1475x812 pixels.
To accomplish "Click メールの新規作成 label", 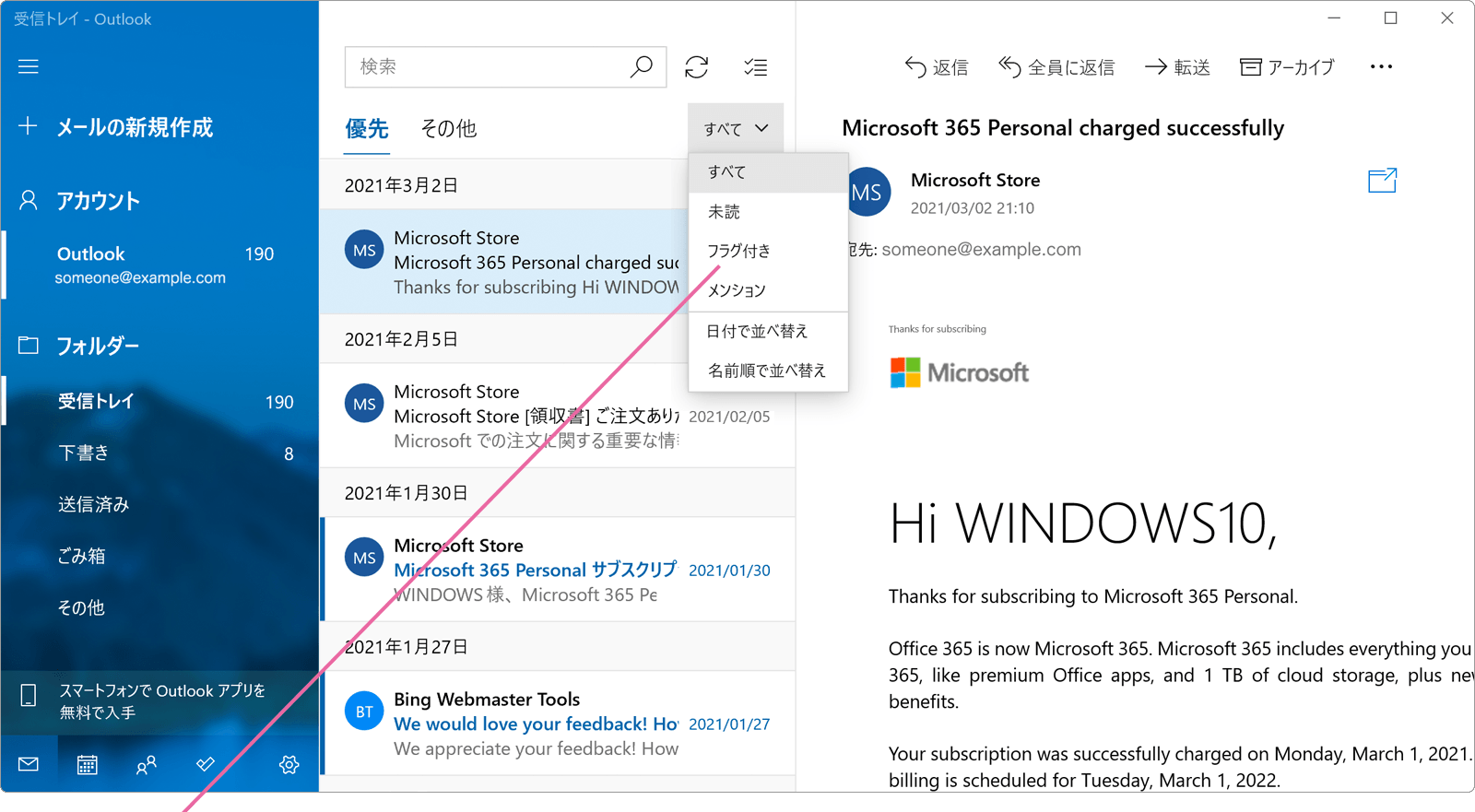I will (x=135, y=127).
